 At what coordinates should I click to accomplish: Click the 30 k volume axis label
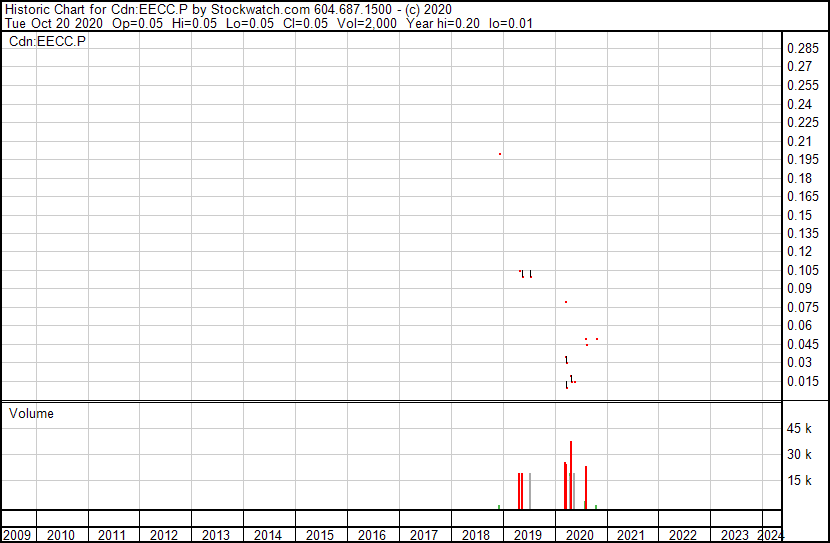(x=799, y=454)
